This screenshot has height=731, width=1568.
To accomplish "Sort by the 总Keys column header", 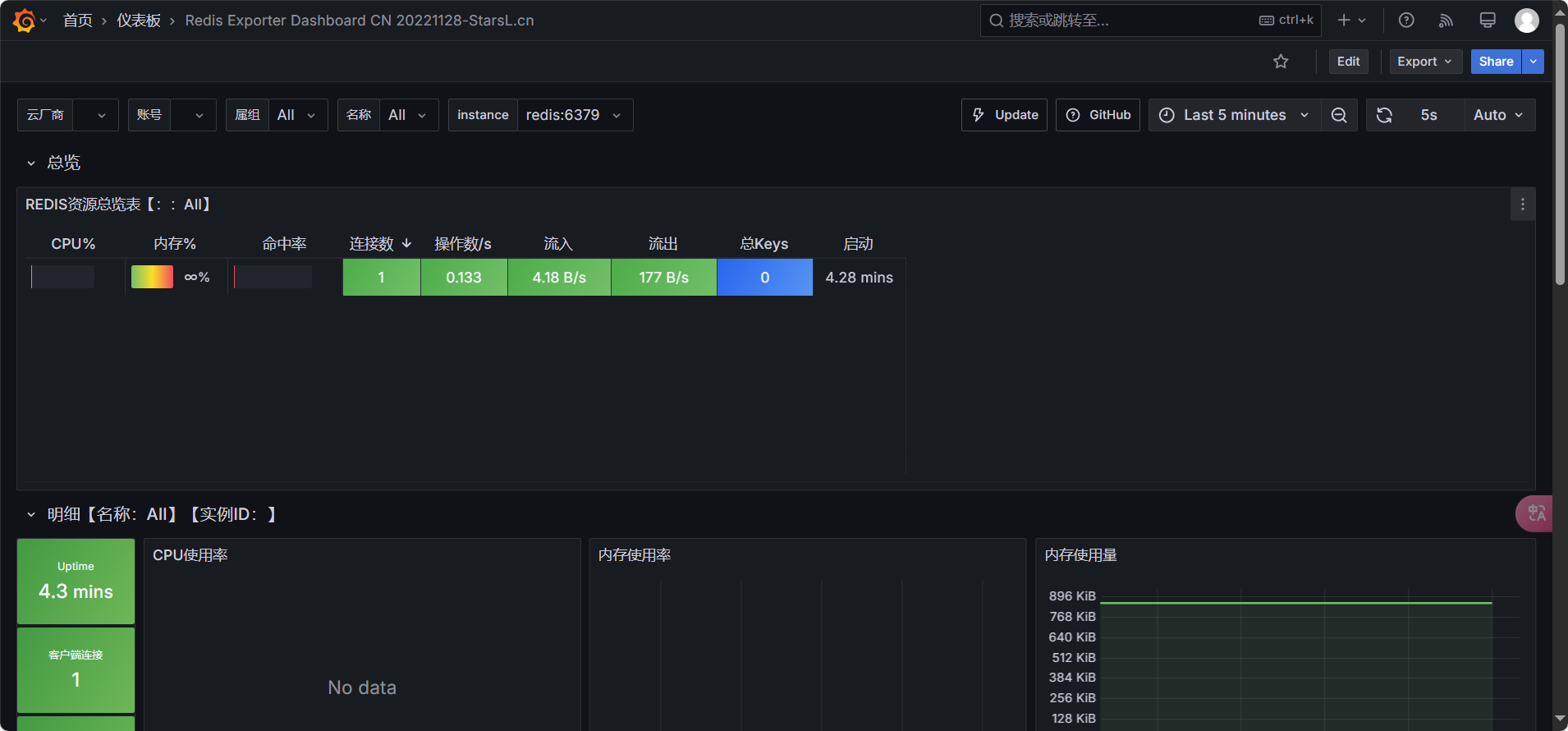I will click(x=763, y=244).
